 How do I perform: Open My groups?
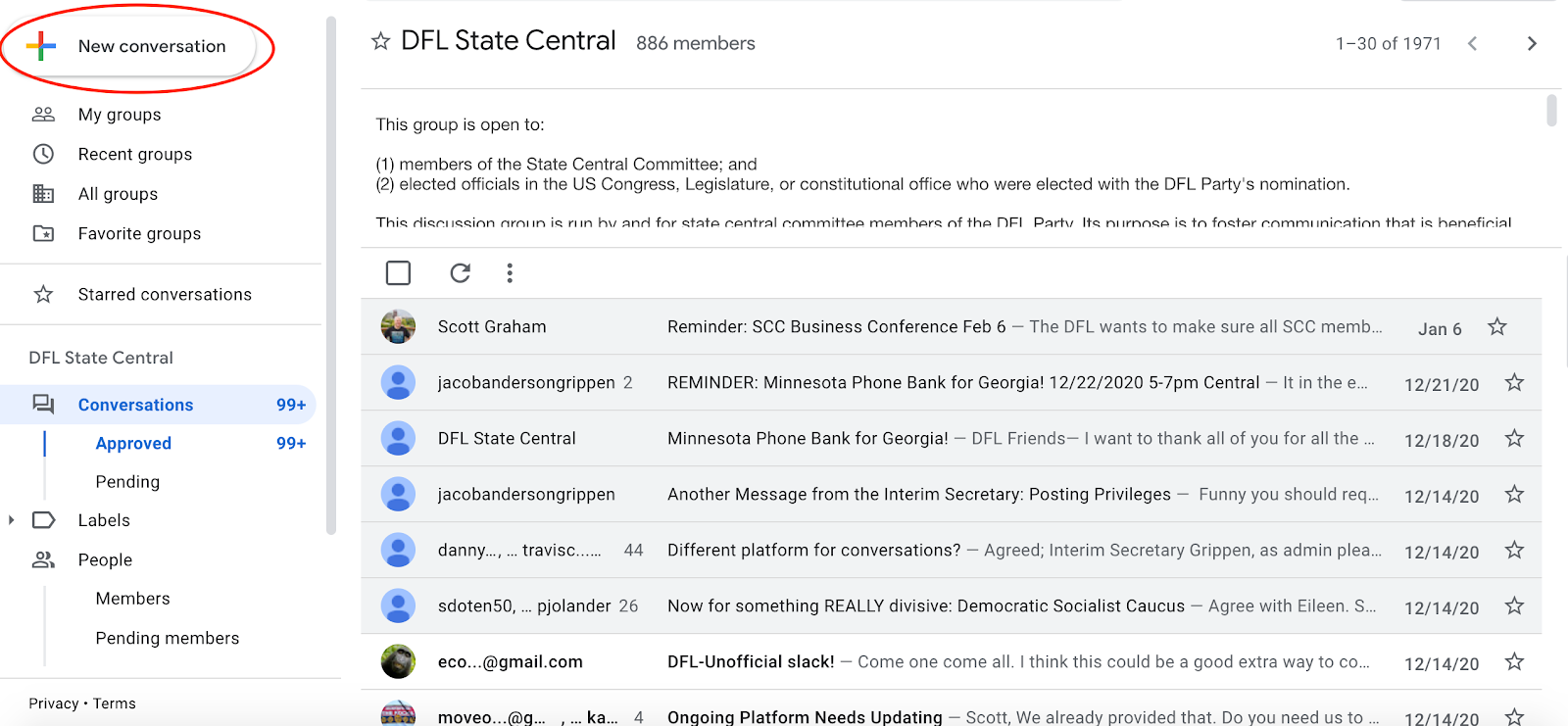click(x=120, y=115)
